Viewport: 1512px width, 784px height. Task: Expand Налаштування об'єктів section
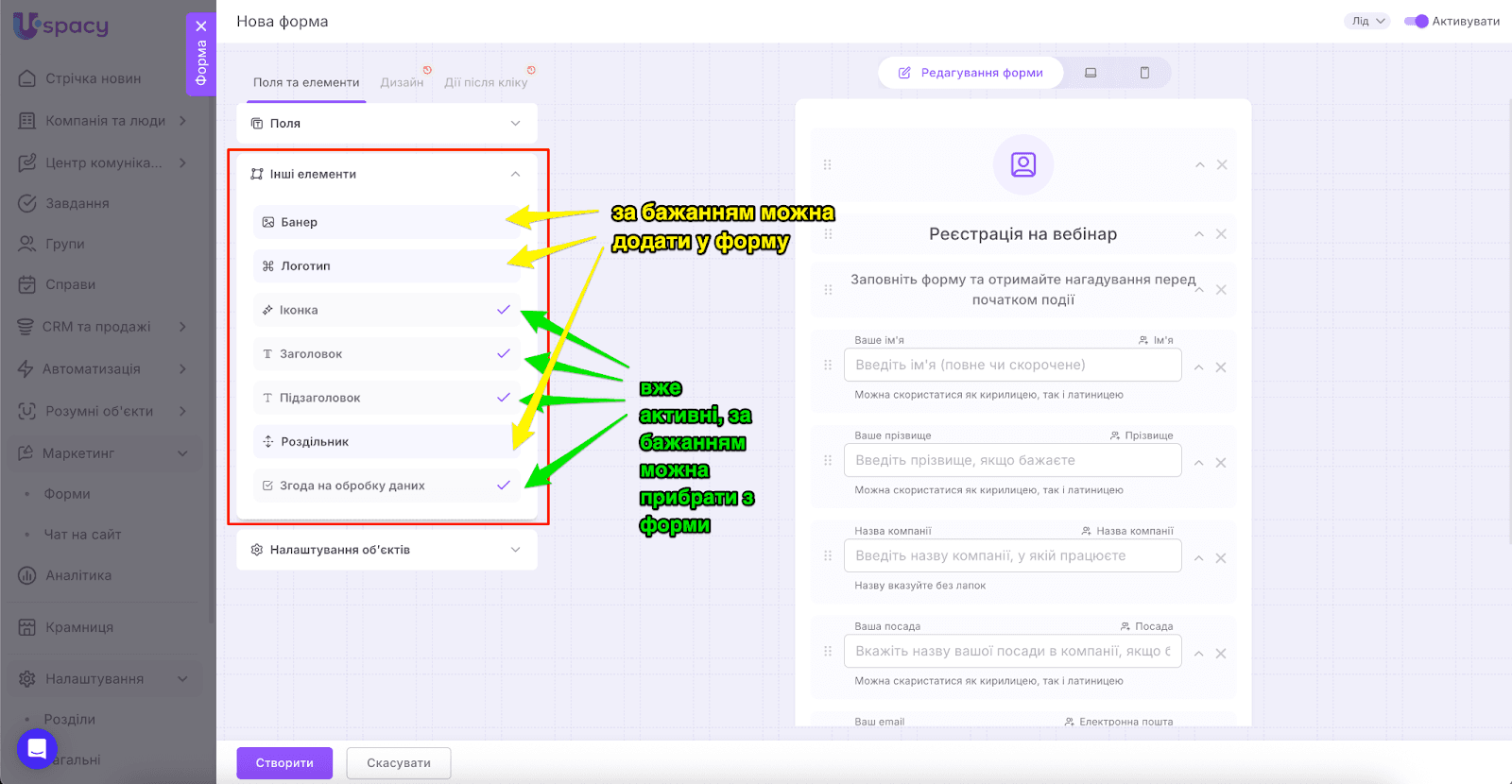tap(387, 550)
